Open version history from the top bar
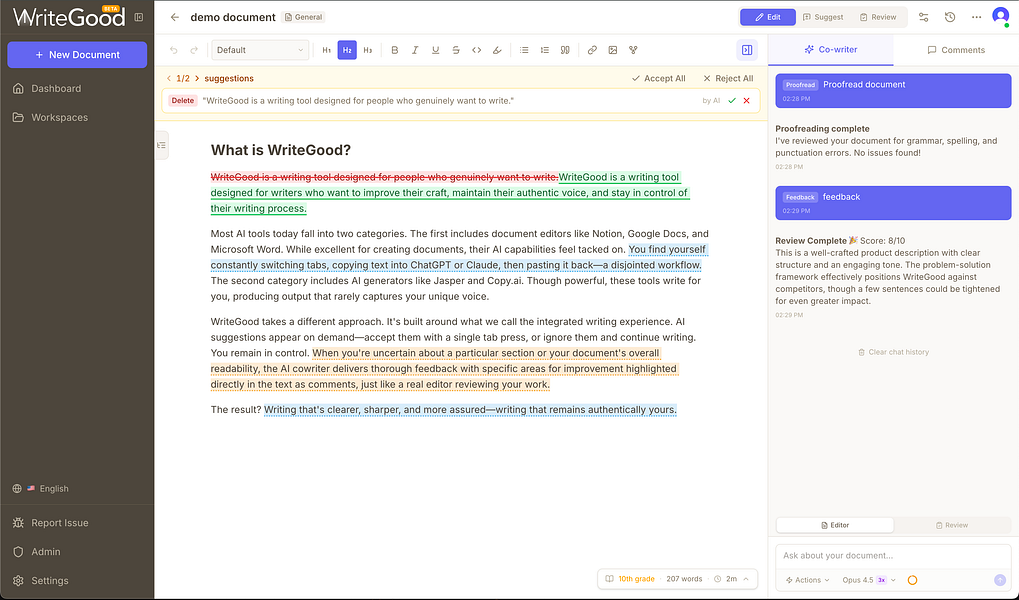 point(949,16)
